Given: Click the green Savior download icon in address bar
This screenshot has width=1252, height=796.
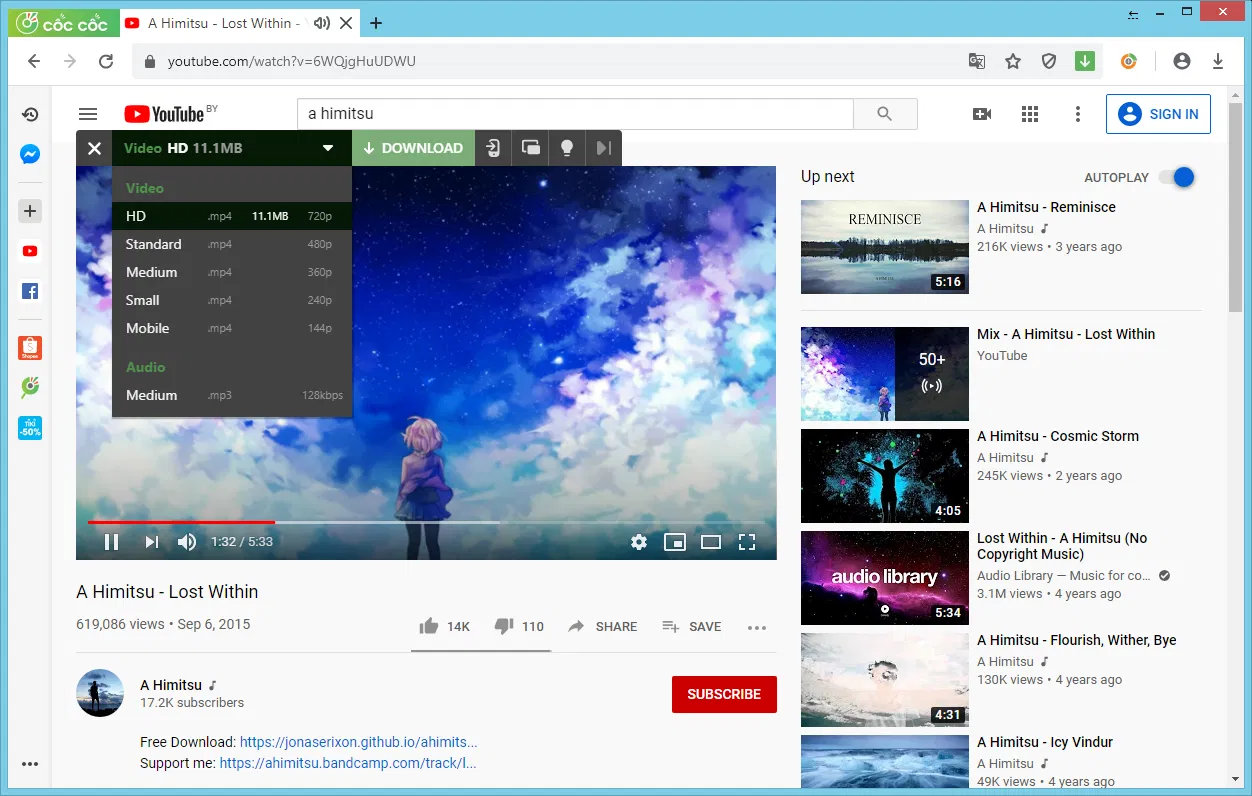Looking at the screenshot, I should pyautogui.click(x=1085, y=61).
